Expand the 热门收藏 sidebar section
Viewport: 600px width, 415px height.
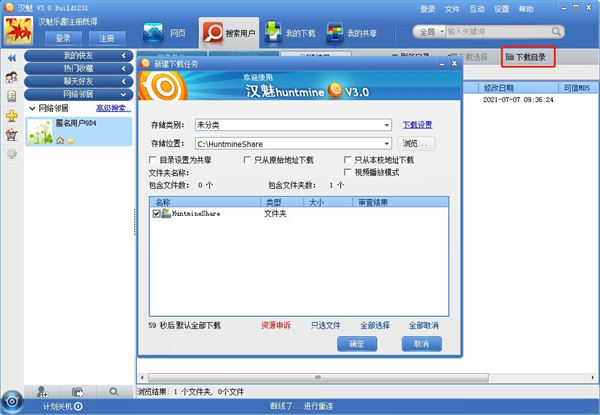pyautogui.click(x=78, y=68)
